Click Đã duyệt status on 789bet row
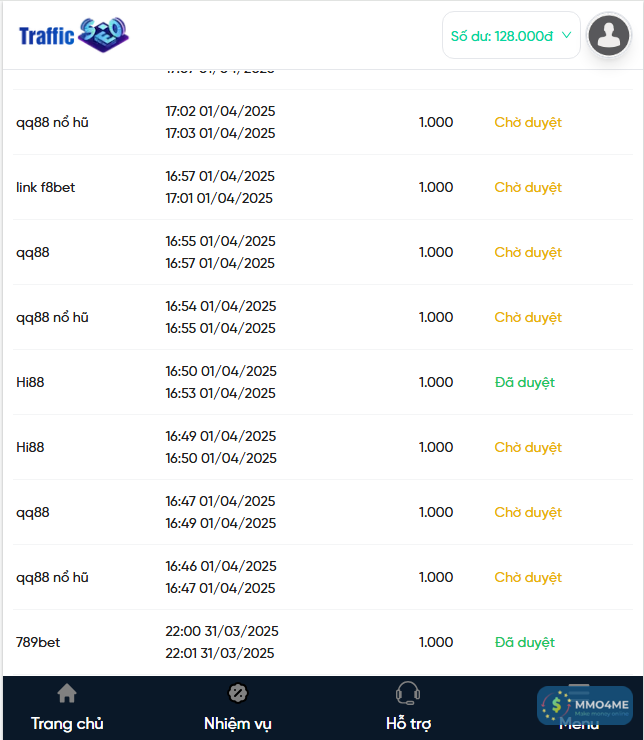The image size is (644, 740). click(524, 643)
